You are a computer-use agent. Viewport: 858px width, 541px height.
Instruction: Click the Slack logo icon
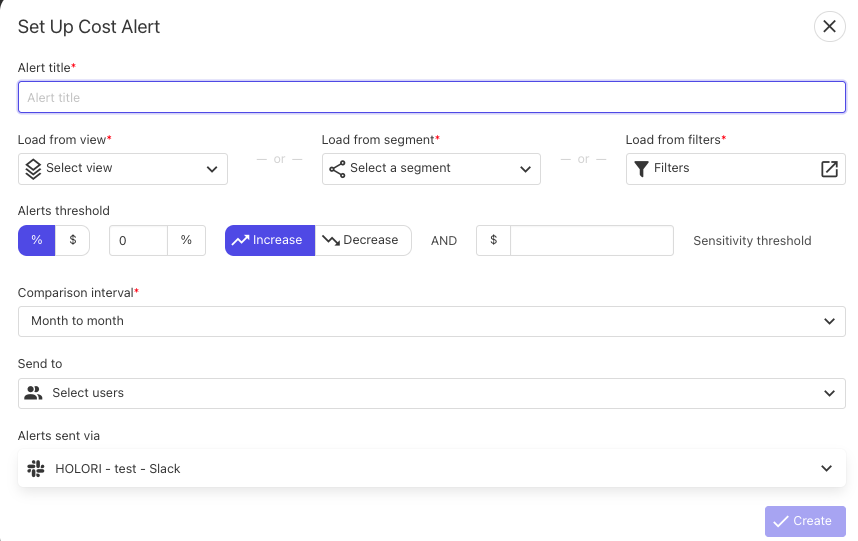tap(36, 468)
